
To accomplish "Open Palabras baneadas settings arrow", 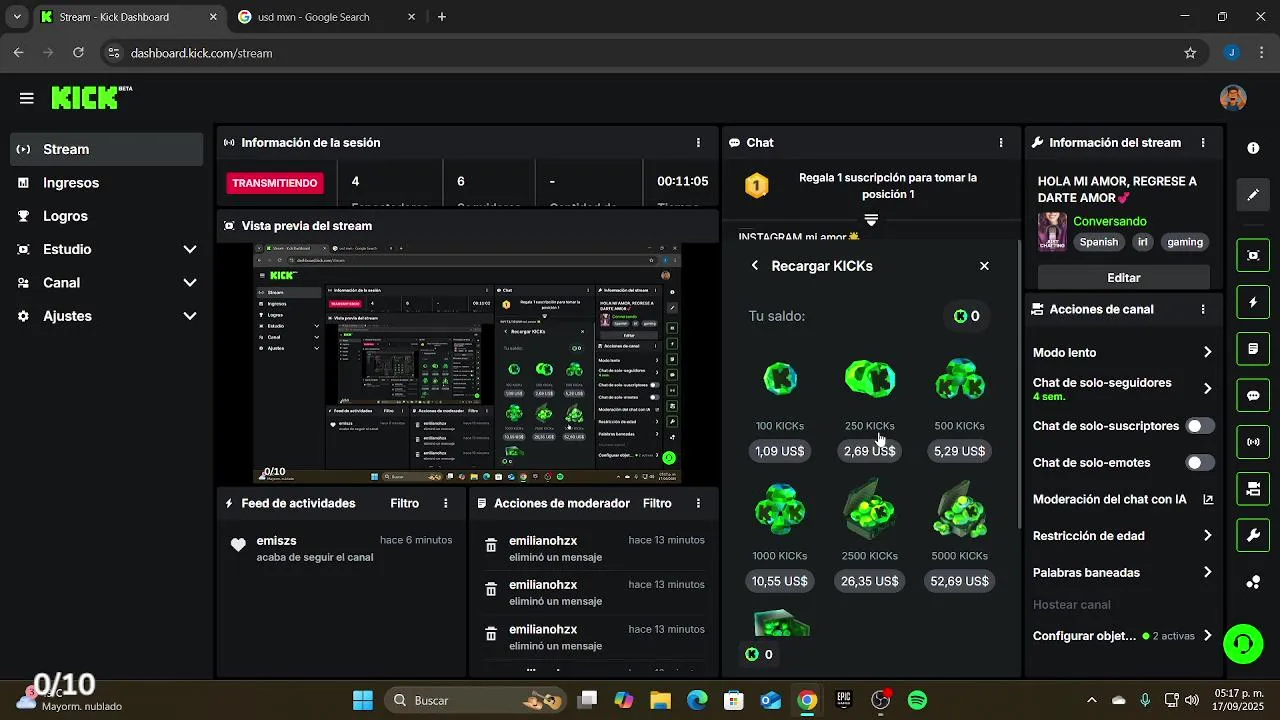I will click(1207, 573).
